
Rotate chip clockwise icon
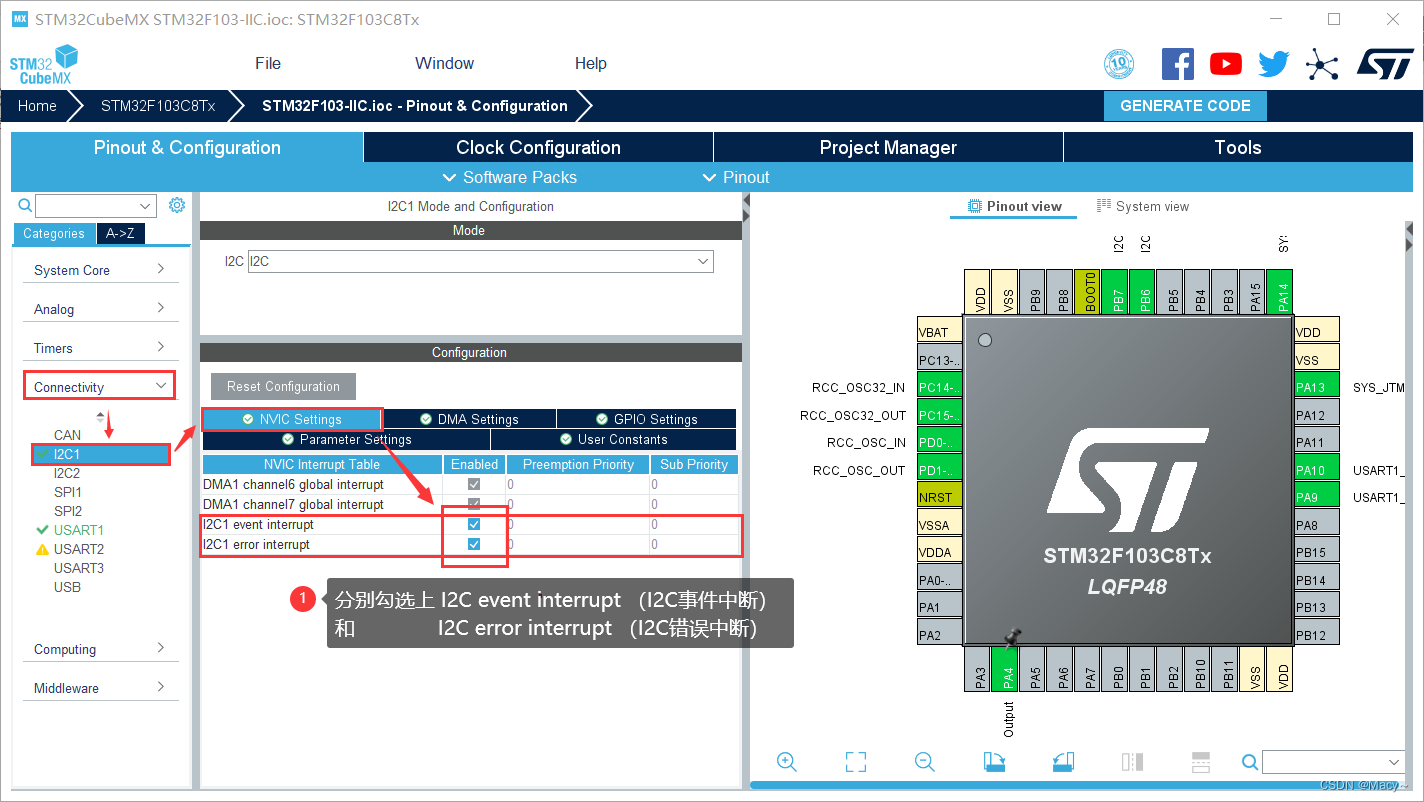pyautogui.click(x=994, y=762)
